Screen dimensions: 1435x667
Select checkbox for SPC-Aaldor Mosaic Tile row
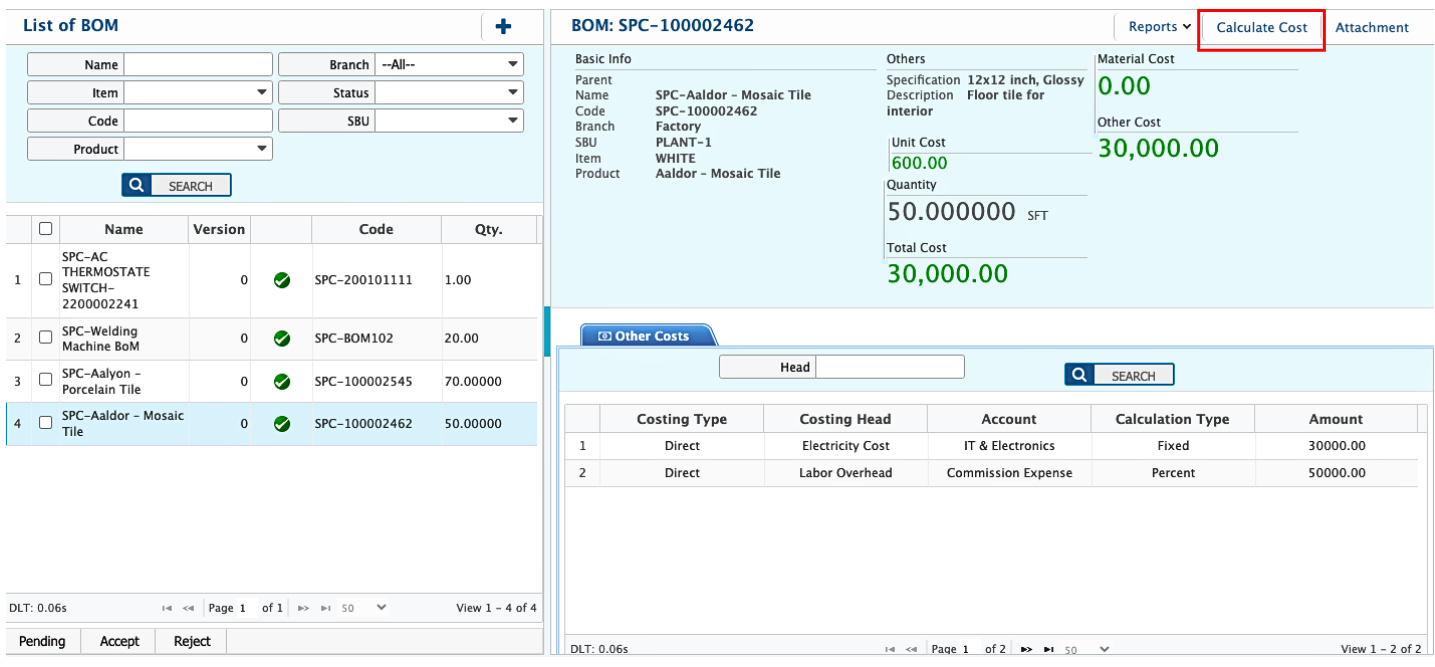click(45, 423)
